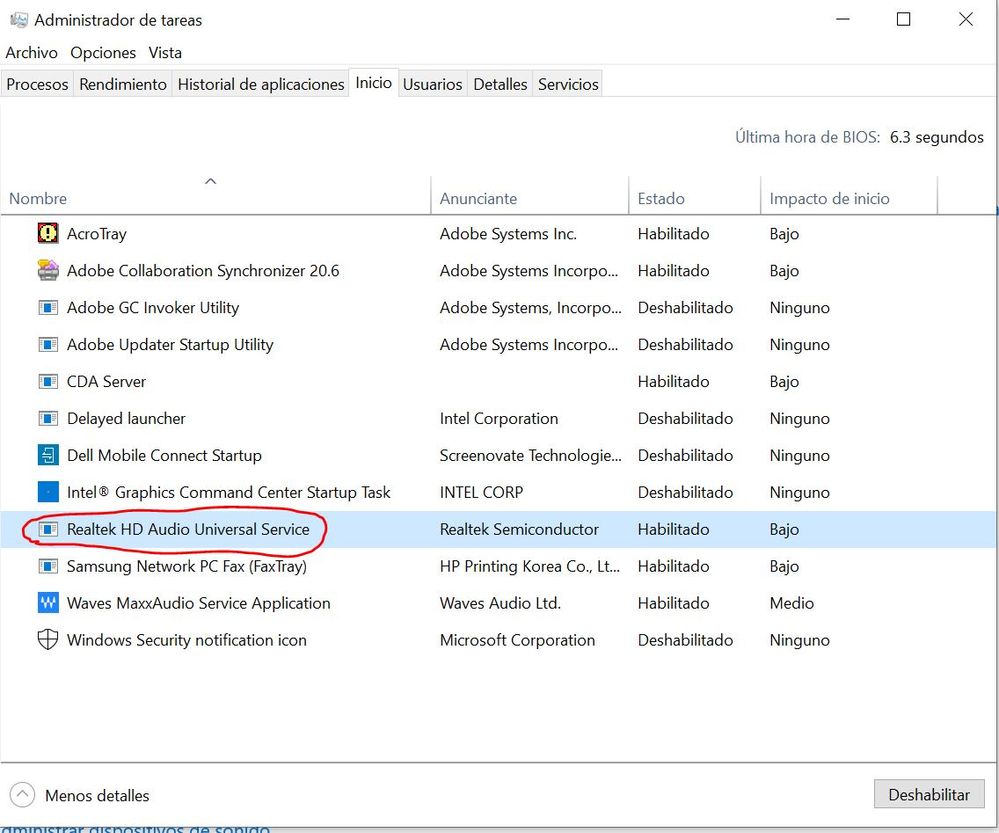Click the Intel Graphics Command Center icon
The height and width of the screenshot is (833, 999).
[x=48, y=492]
